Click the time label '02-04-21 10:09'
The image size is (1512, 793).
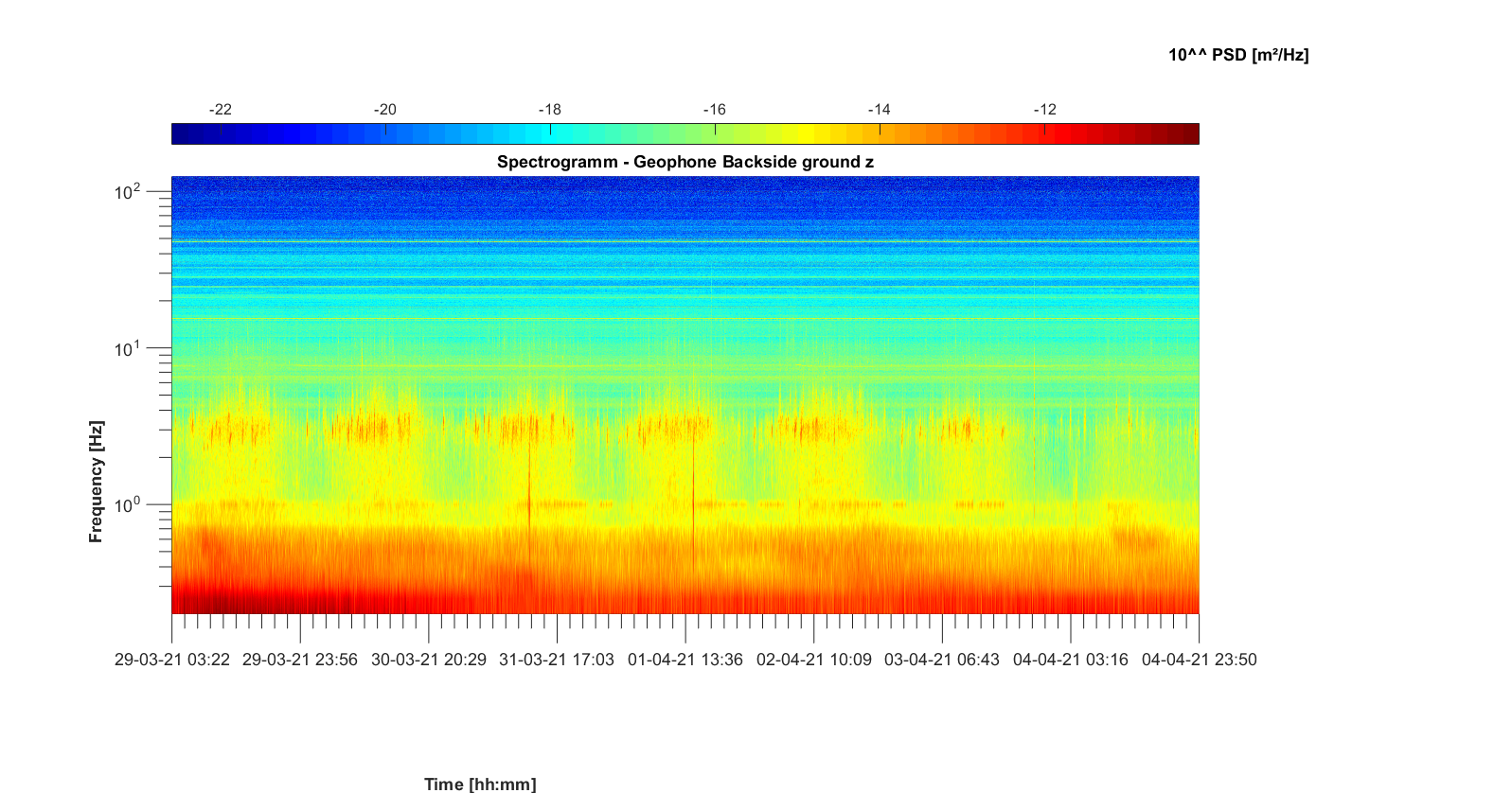click(814, 660)
